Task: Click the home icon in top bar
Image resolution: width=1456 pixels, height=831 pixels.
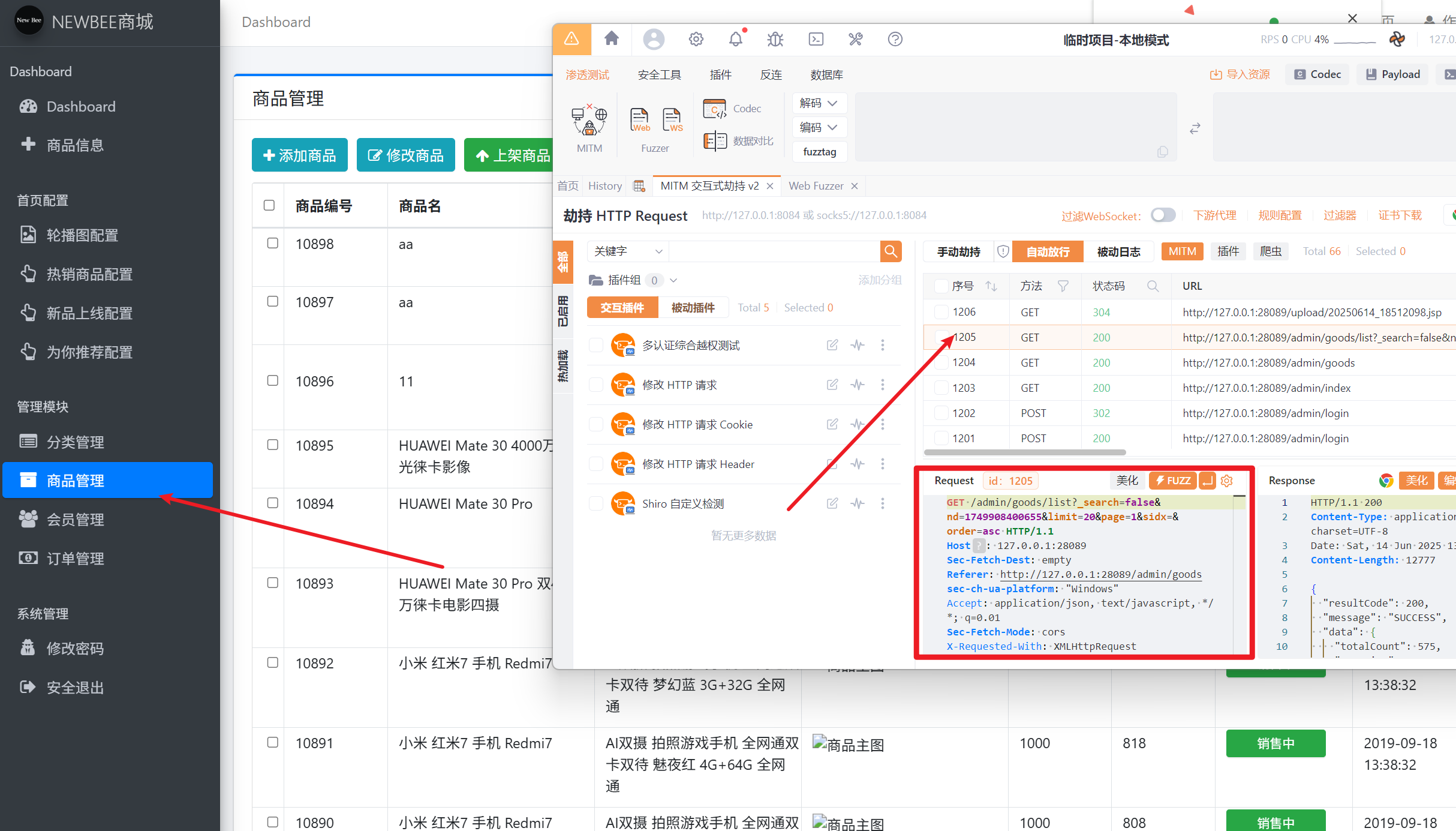Action: point(611,39)
